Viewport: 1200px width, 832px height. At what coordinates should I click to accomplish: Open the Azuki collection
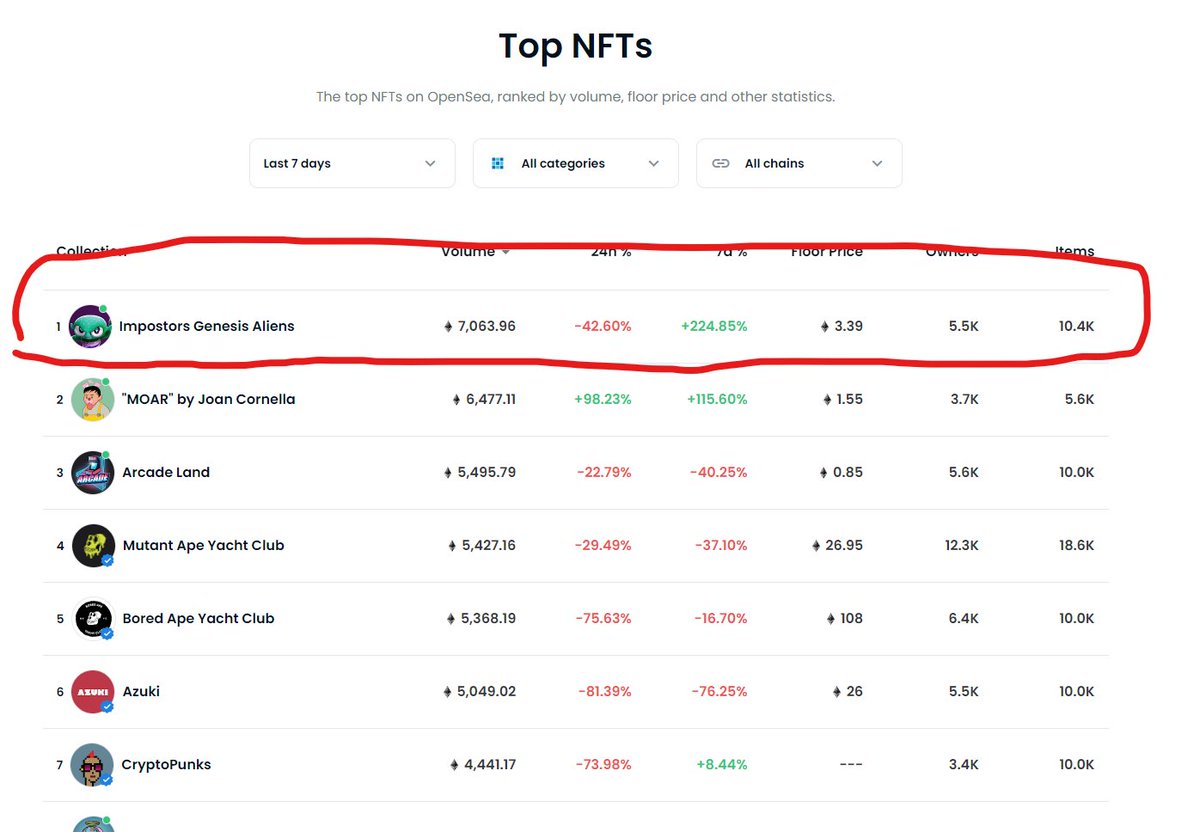141,691
